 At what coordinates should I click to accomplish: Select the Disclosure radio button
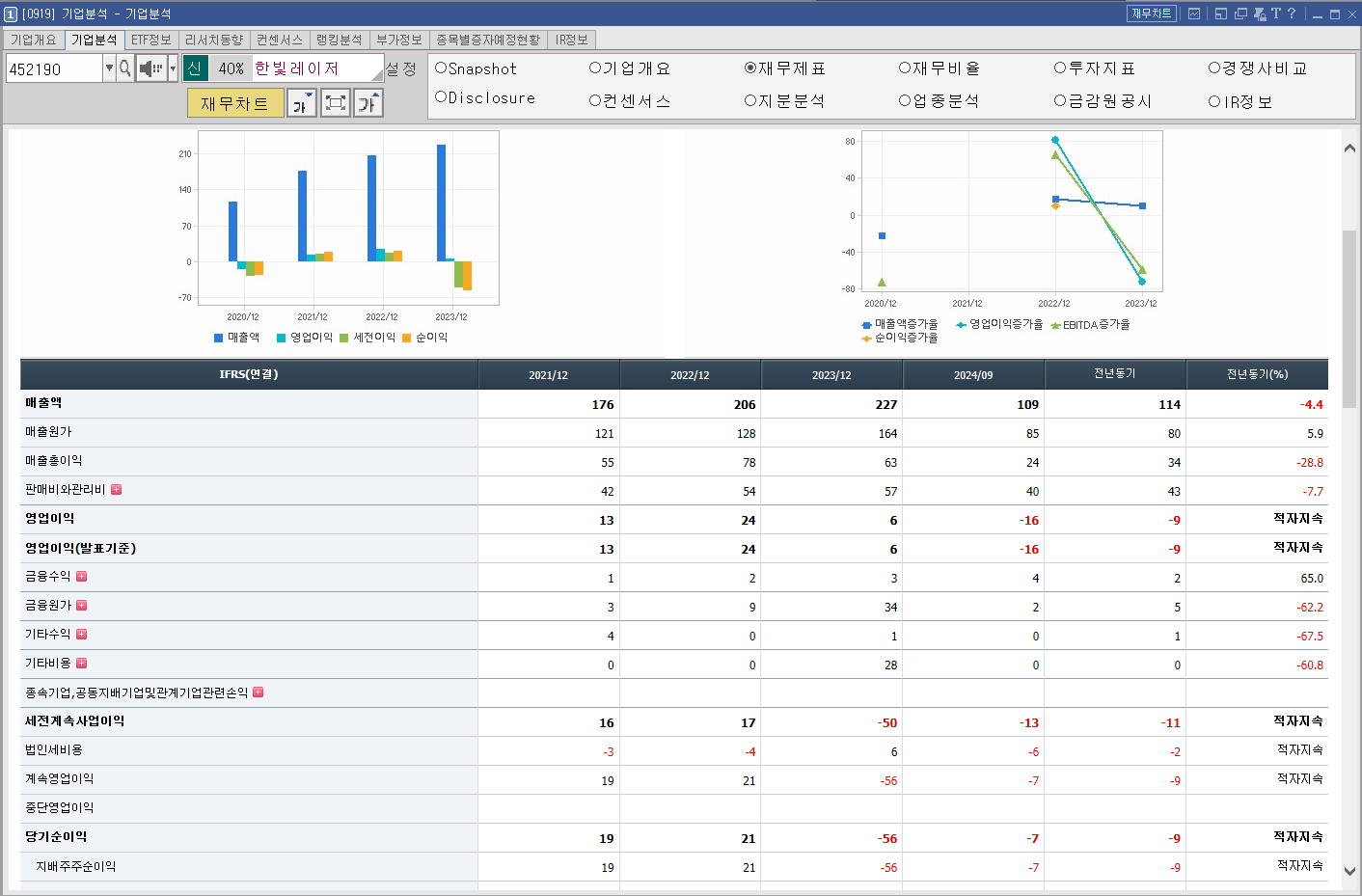pyautogui.click(x=441, y=97)
